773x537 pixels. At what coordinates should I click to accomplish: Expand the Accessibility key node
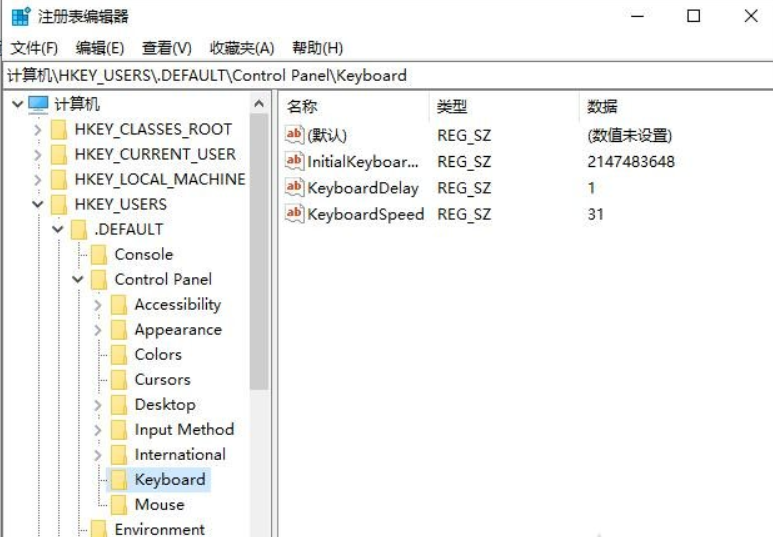point(97,305)
